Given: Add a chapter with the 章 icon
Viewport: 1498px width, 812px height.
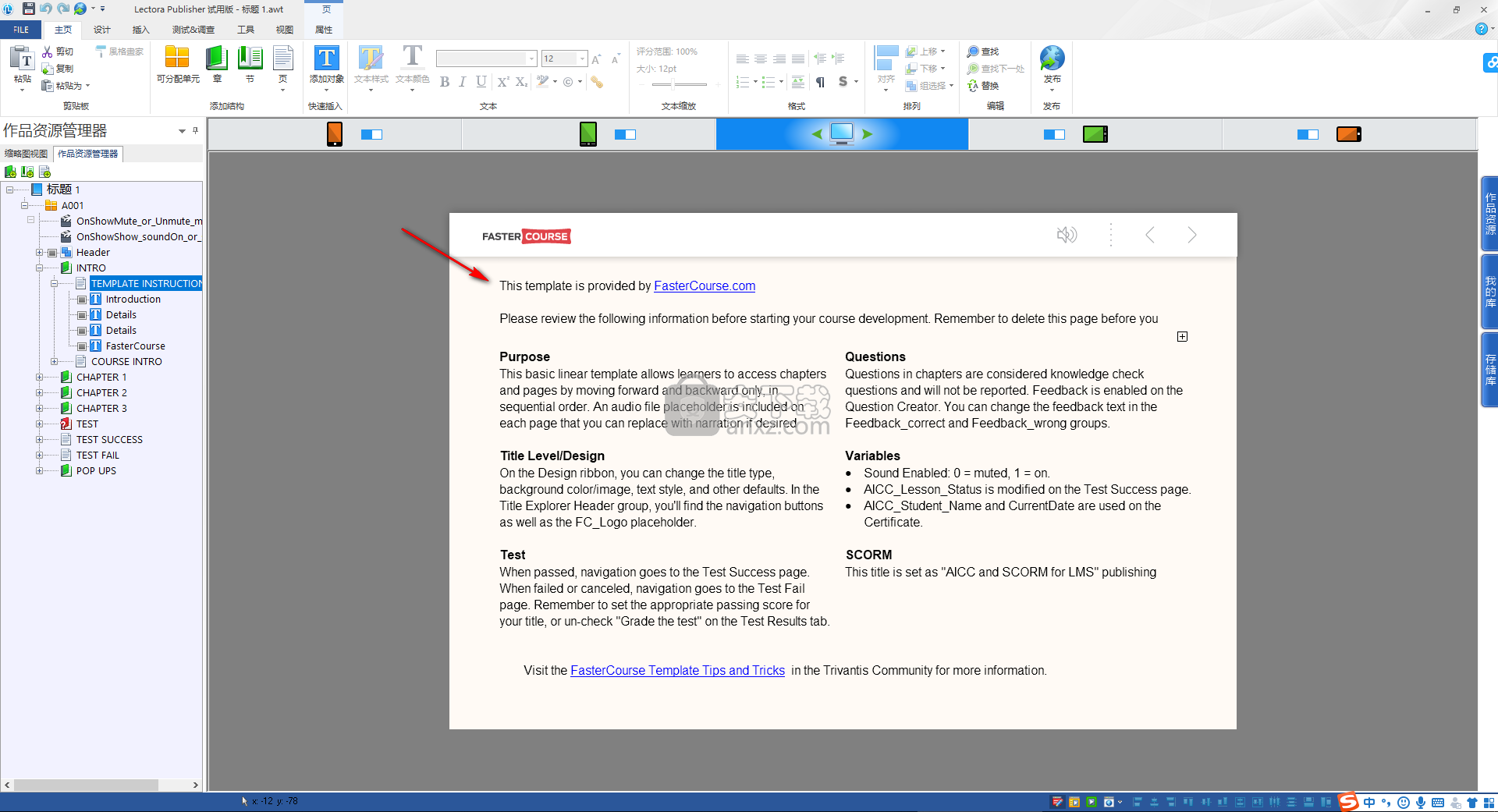Looking at the screenshot, I should (x=217, y=59).
